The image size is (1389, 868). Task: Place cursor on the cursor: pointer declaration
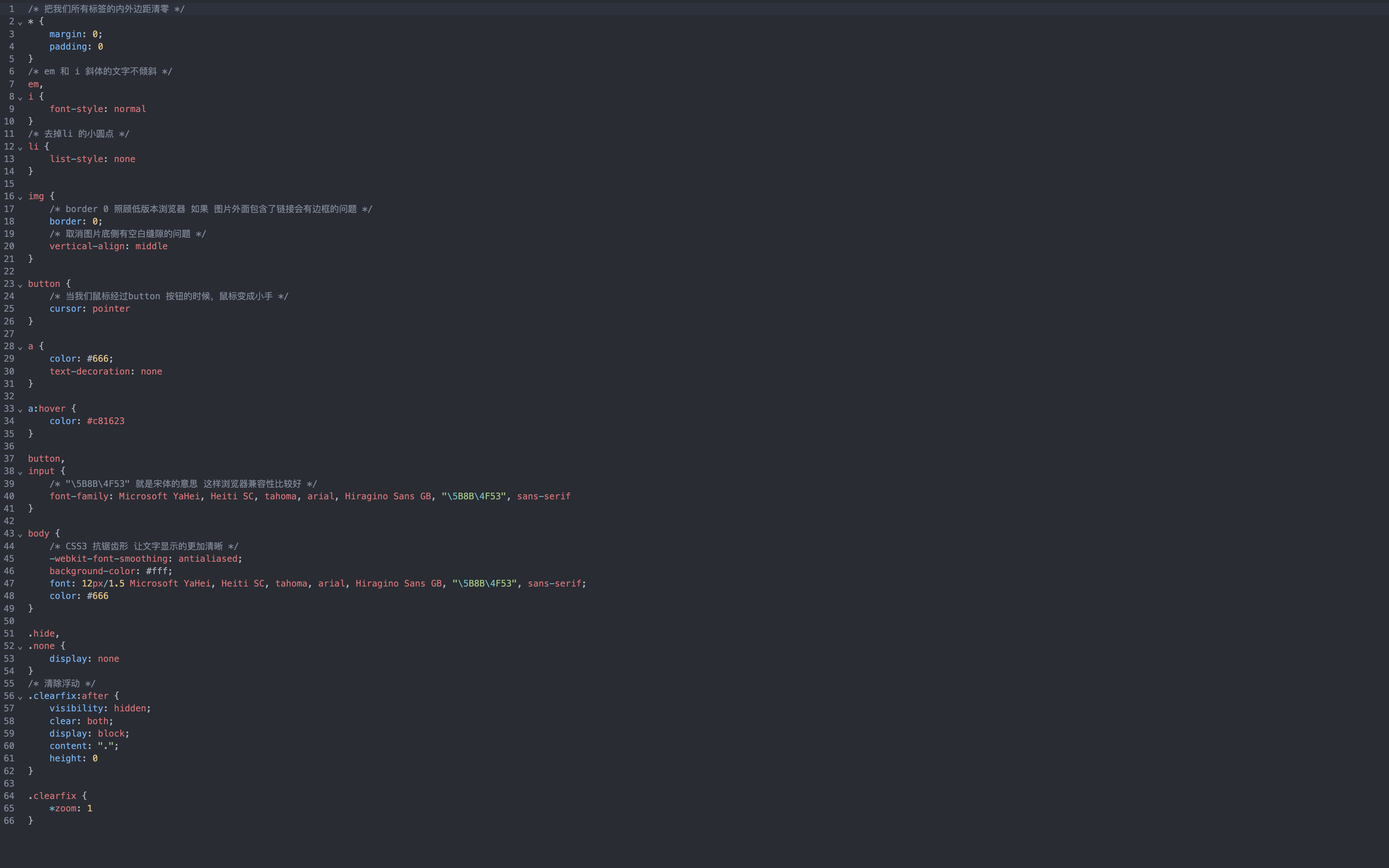(90, 309)
